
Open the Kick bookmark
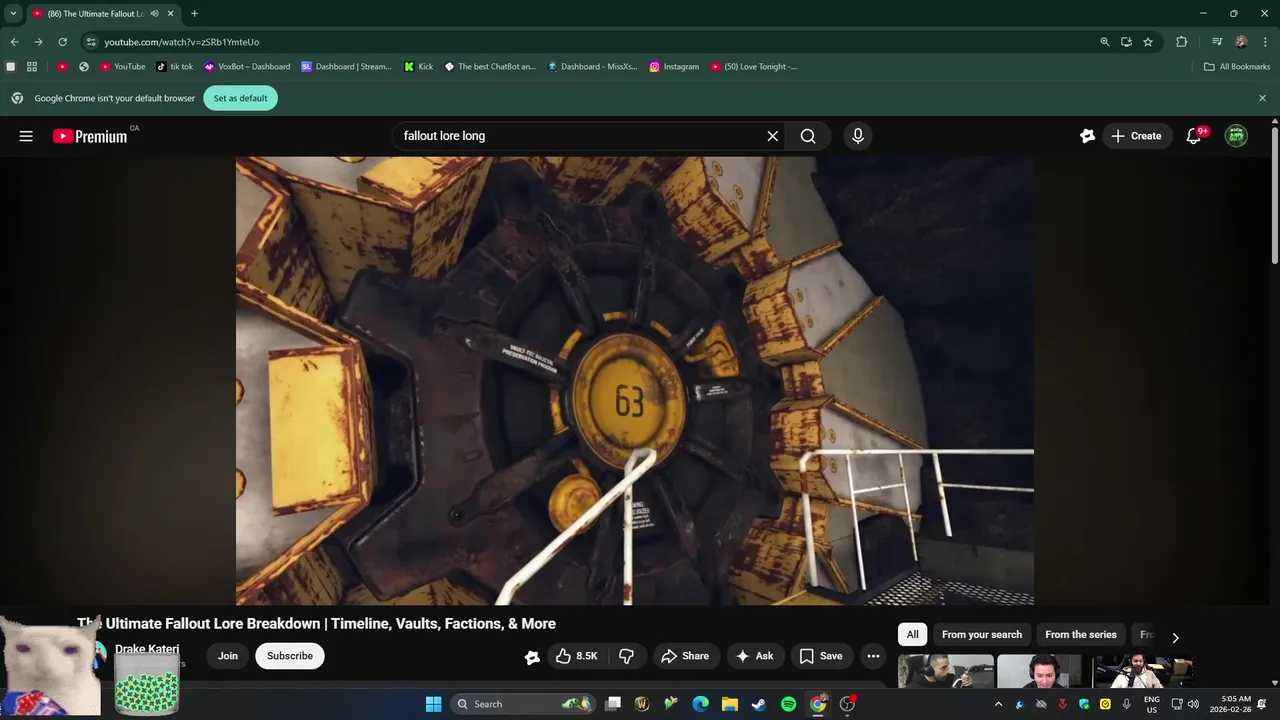click(x=418, y=67)
